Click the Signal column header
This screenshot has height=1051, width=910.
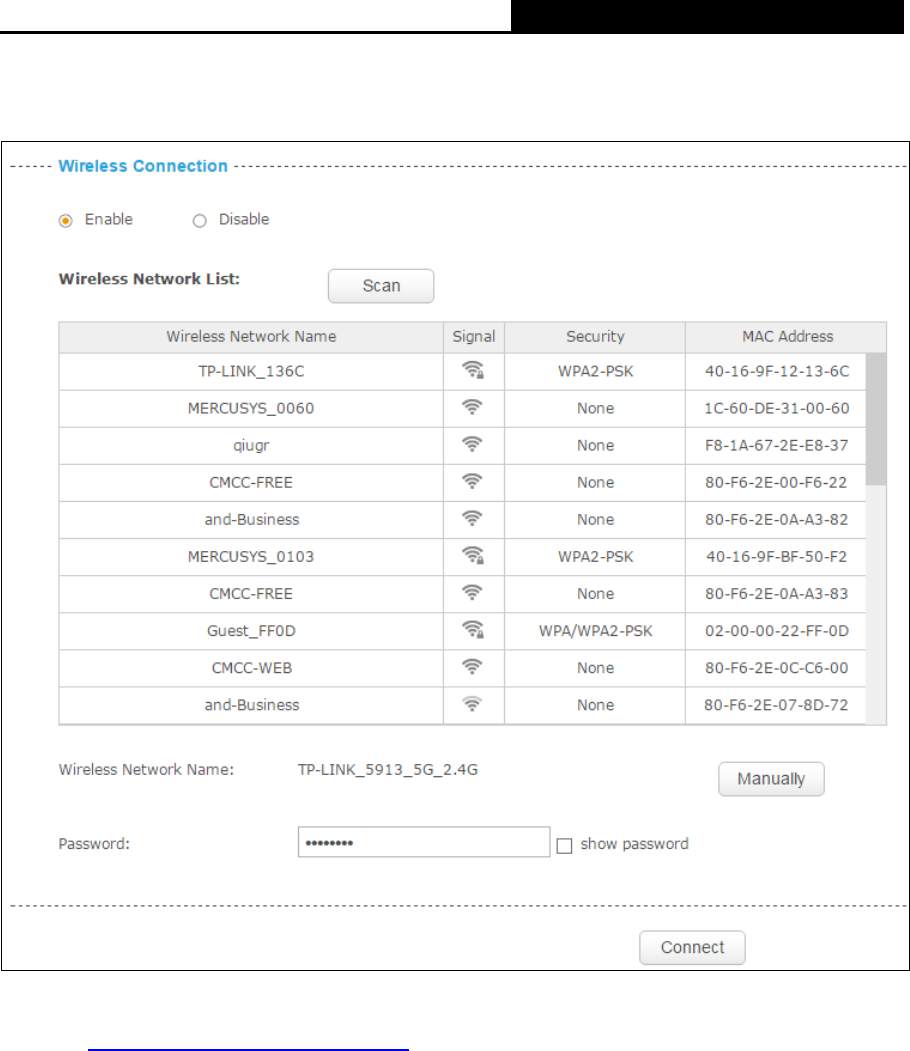point(474,336)
